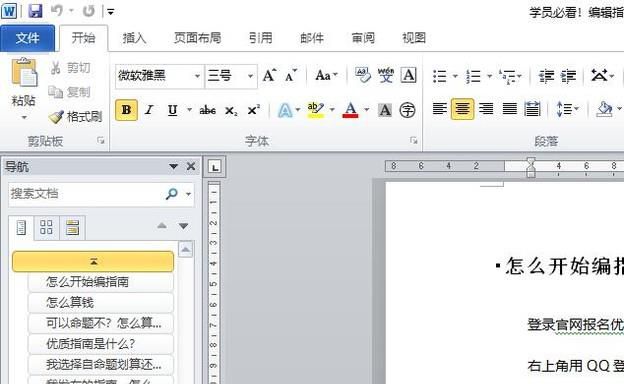Screen dimensions: 624x384
Task: Open the Aa change case dropdown
Action: click(x=326, y=75)
